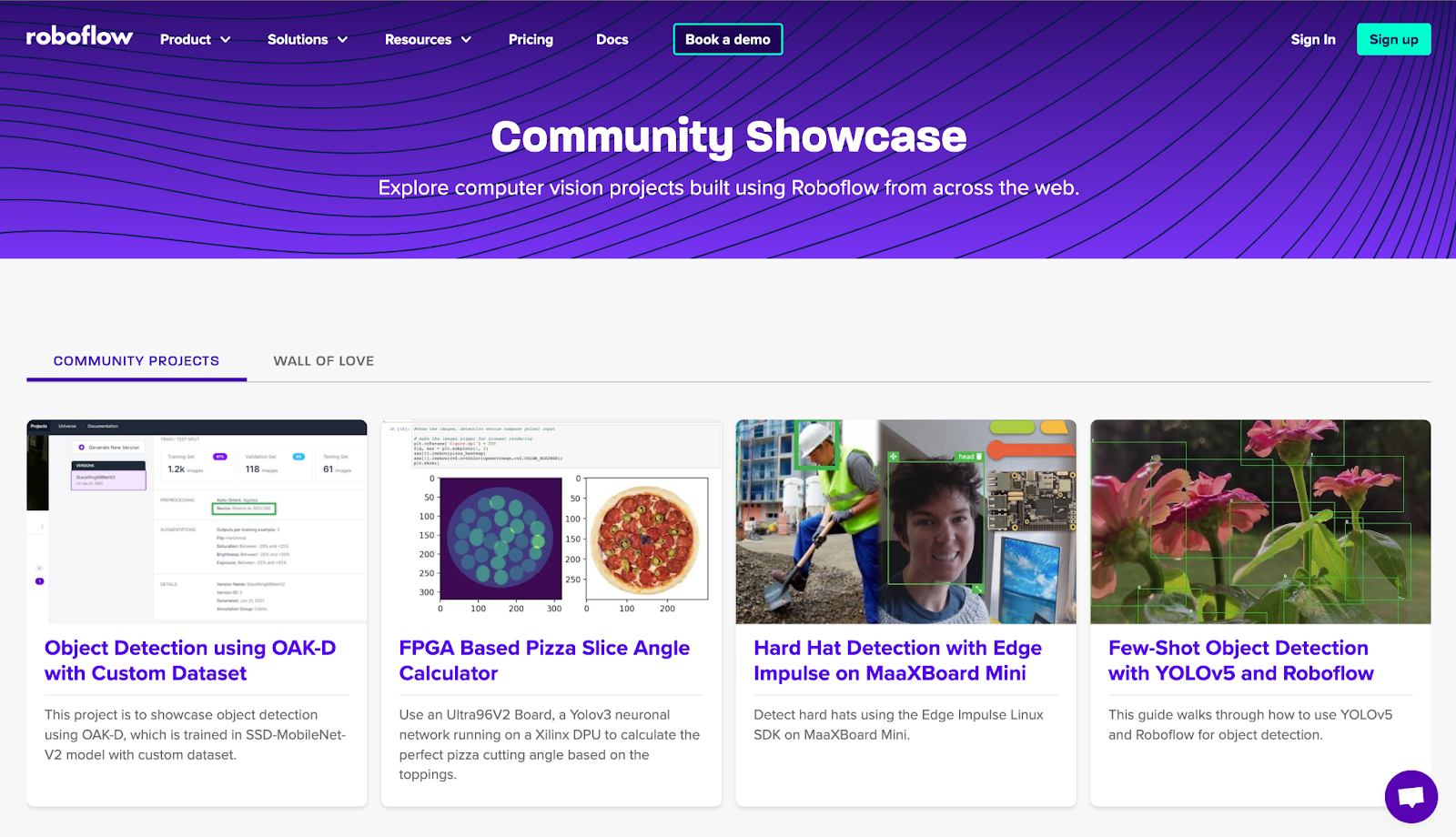Go to the Pricing page

[531, 40]
